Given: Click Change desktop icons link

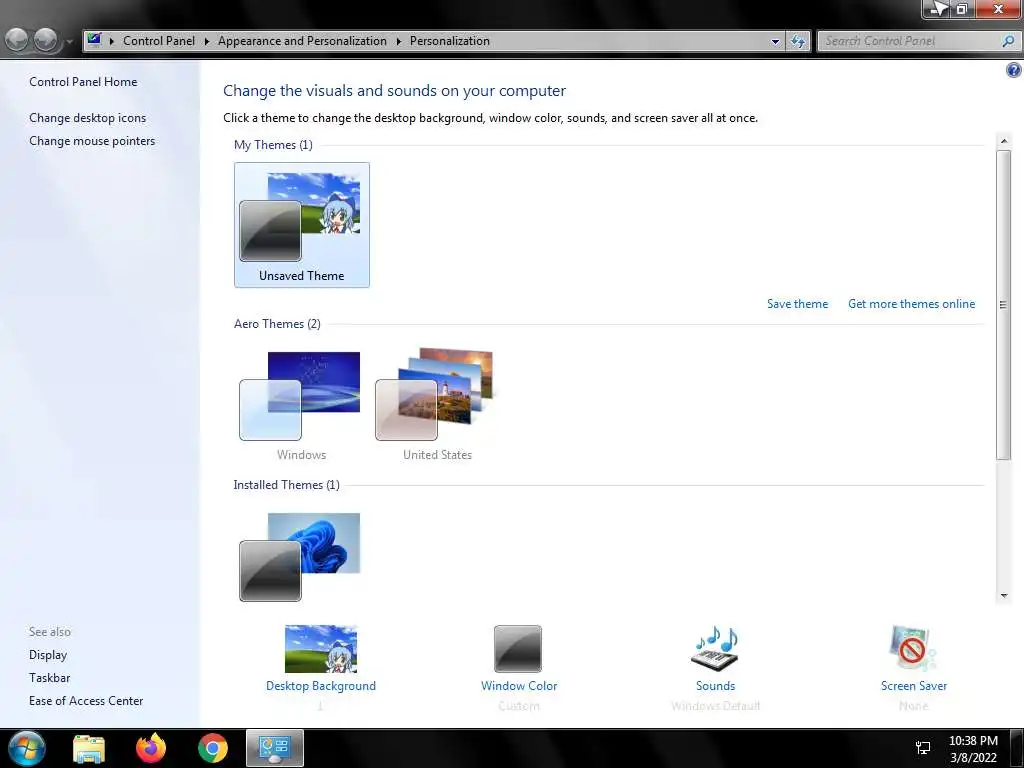Looking at the screenshot, I should (x=88, y=118).
